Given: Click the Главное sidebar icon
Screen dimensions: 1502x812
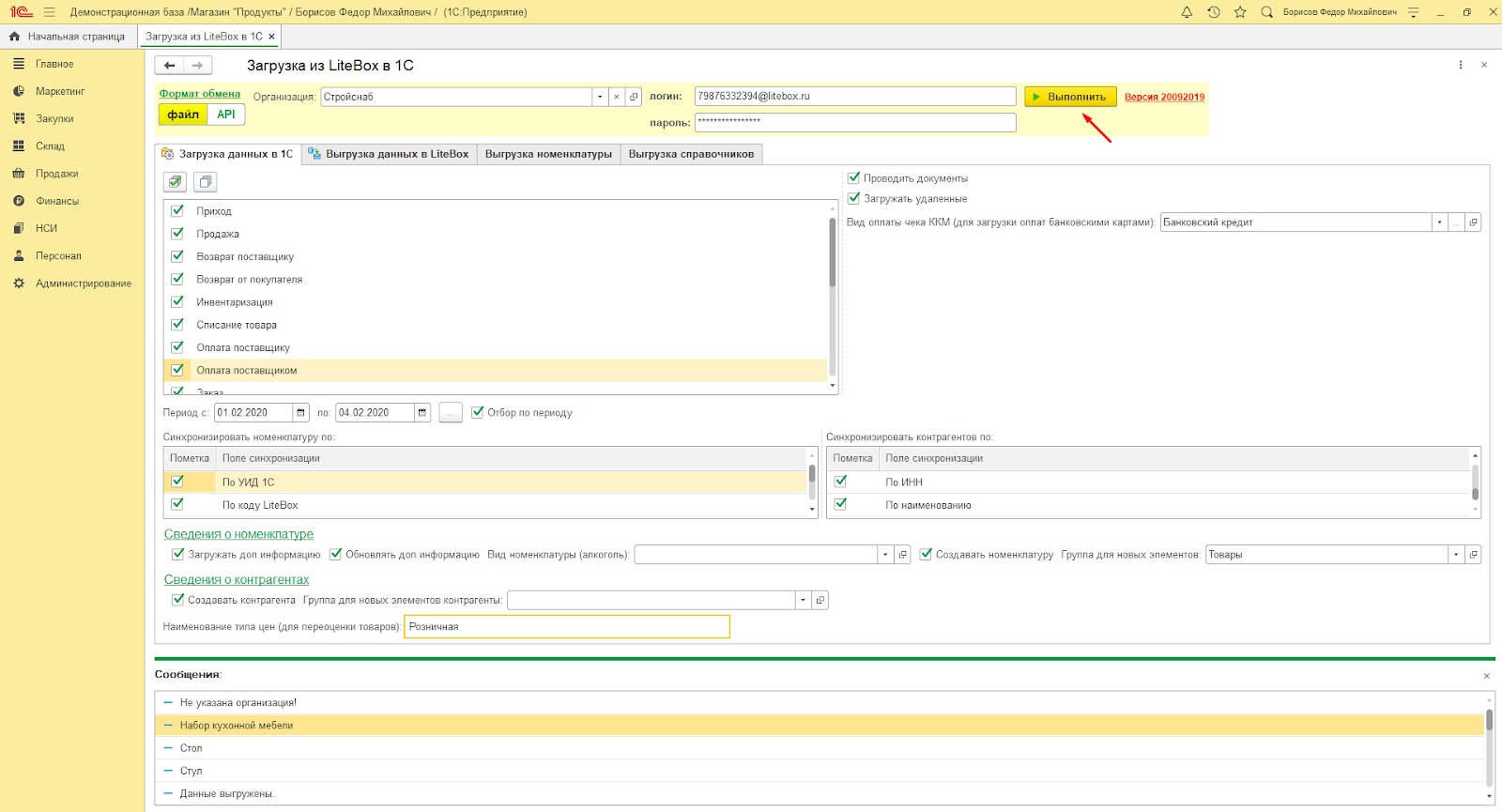Looking at the screenshot, I should [x=19, y=64].
